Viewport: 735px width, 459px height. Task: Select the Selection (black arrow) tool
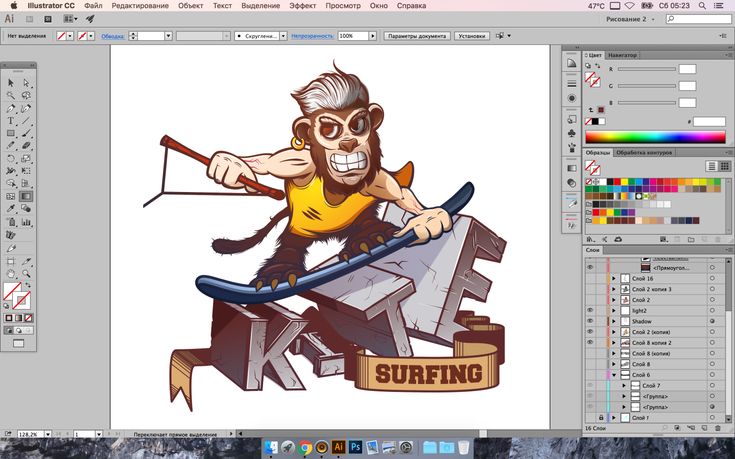point(11,83)
